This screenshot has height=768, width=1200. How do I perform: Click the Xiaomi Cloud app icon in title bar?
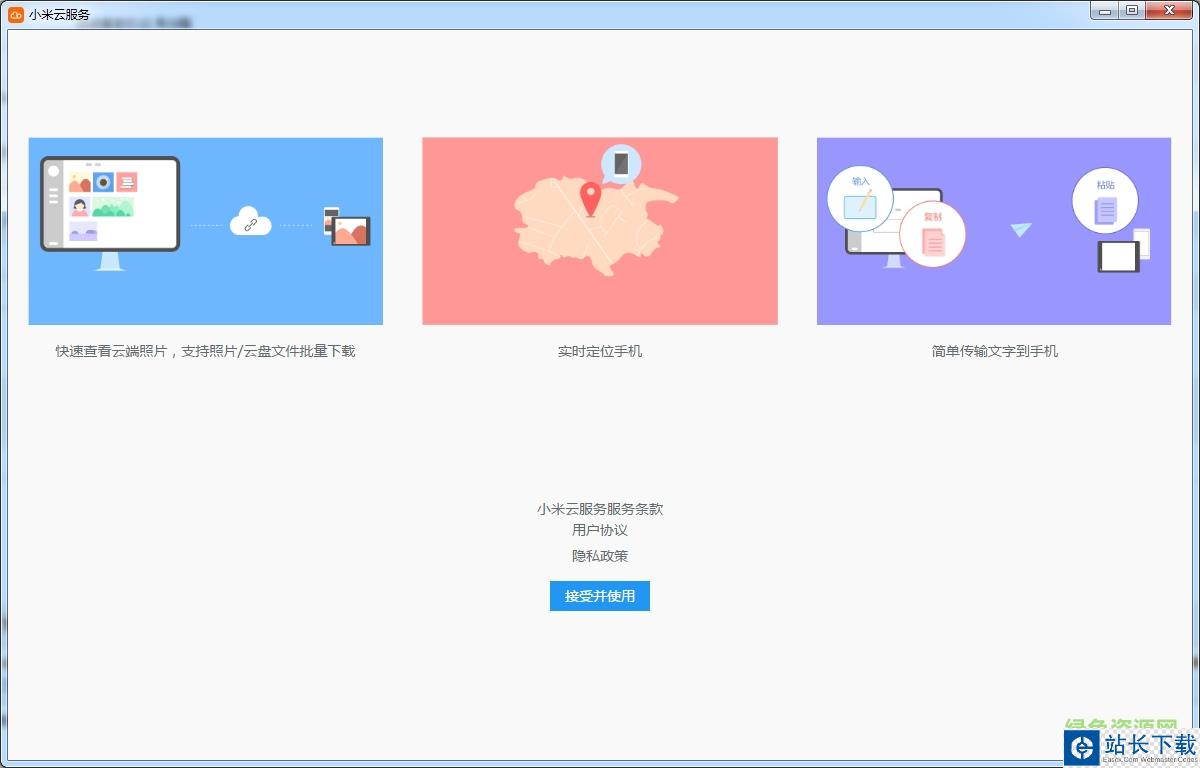coord(16,14)
